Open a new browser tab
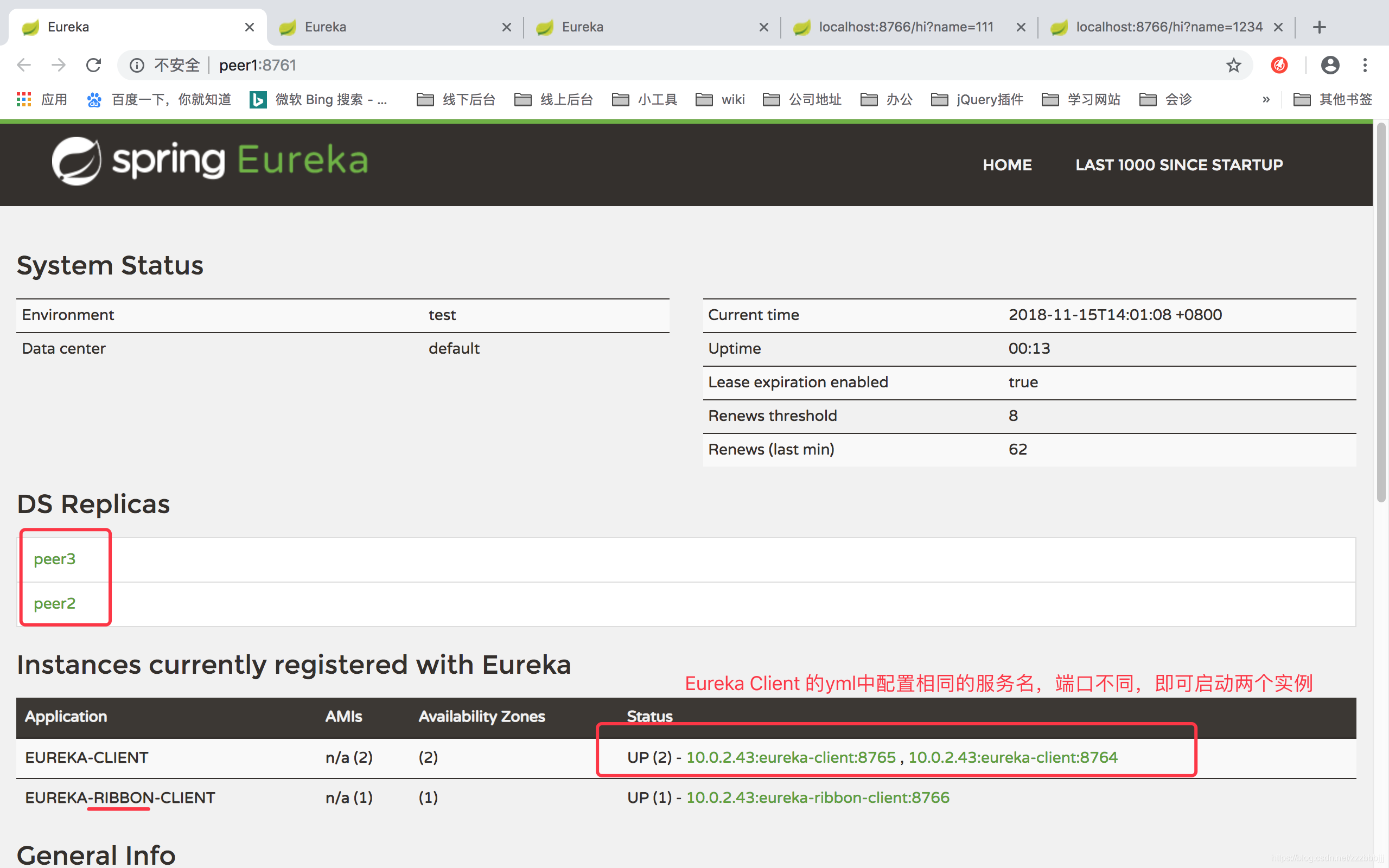 1319,27
